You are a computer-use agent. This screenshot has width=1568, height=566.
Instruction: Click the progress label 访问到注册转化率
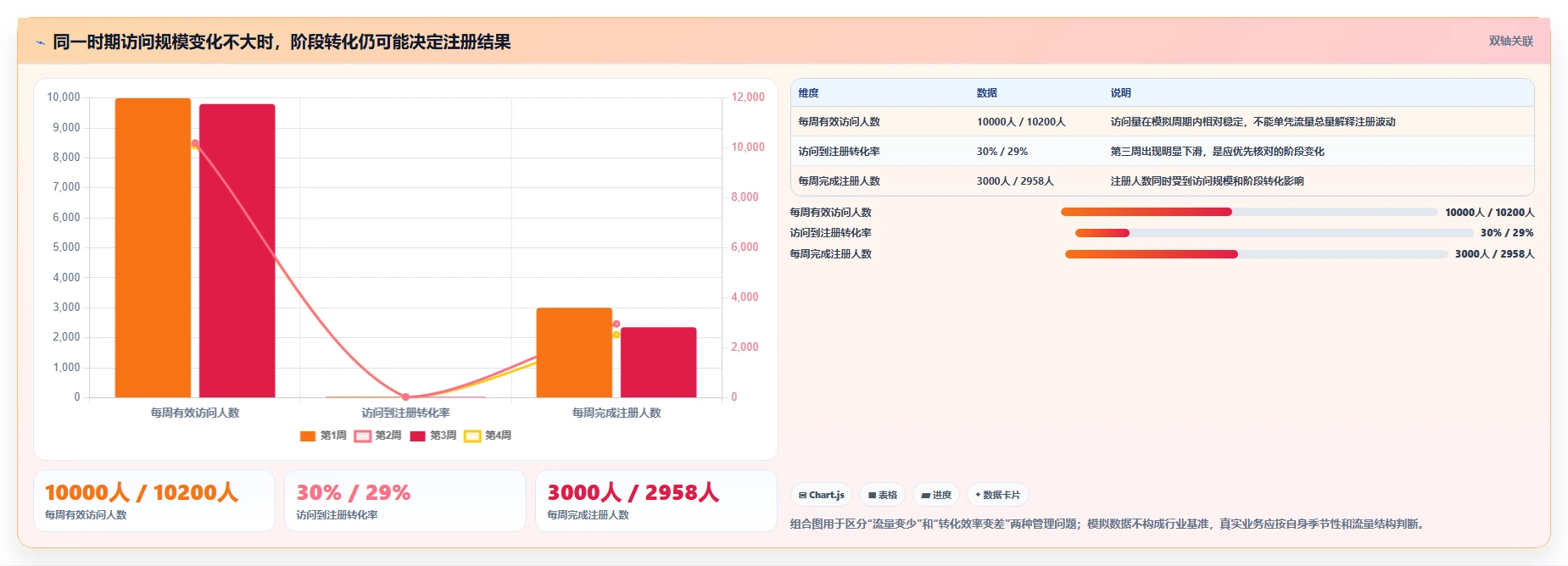[x=831, y=233]
